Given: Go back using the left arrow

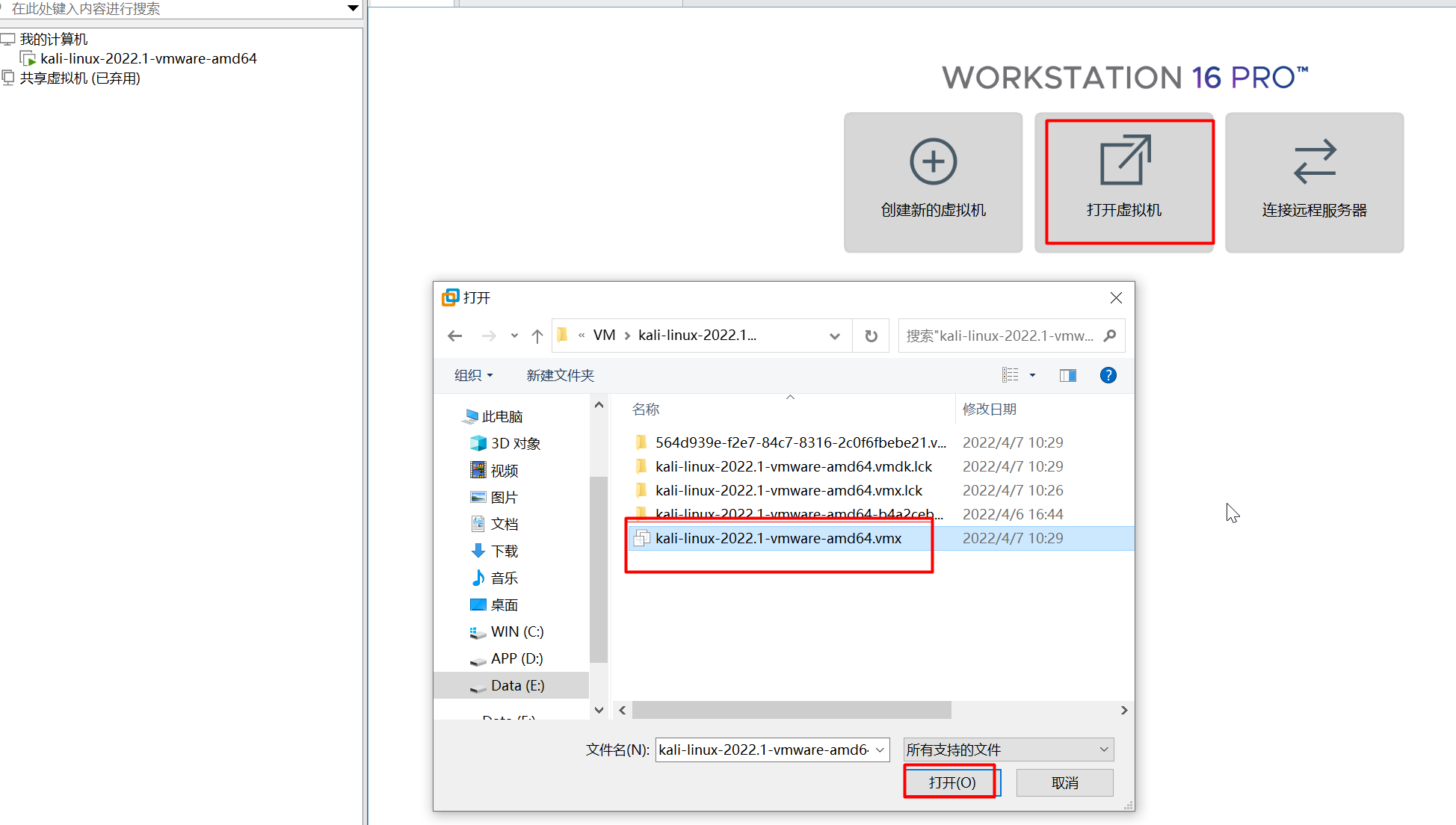Looking at the screenshot, I should 454,336.
